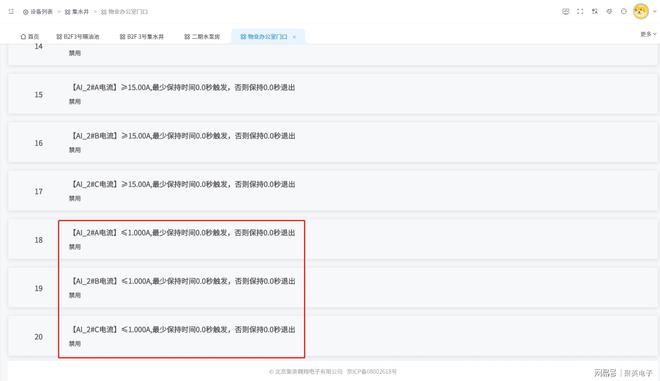Click row number 16
This screenshot has width=660, height=381.
click(x=39, y=143)
